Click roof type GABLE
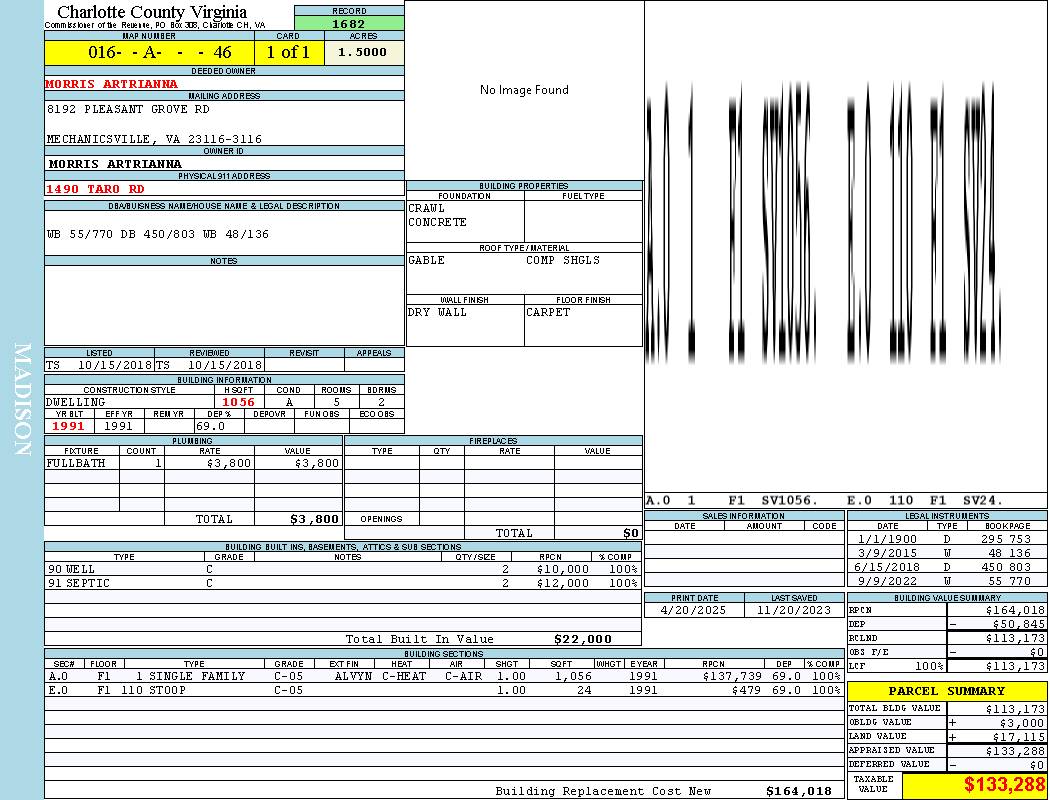This screenshot has width=1050, height=800. click(x=427, y=260)
